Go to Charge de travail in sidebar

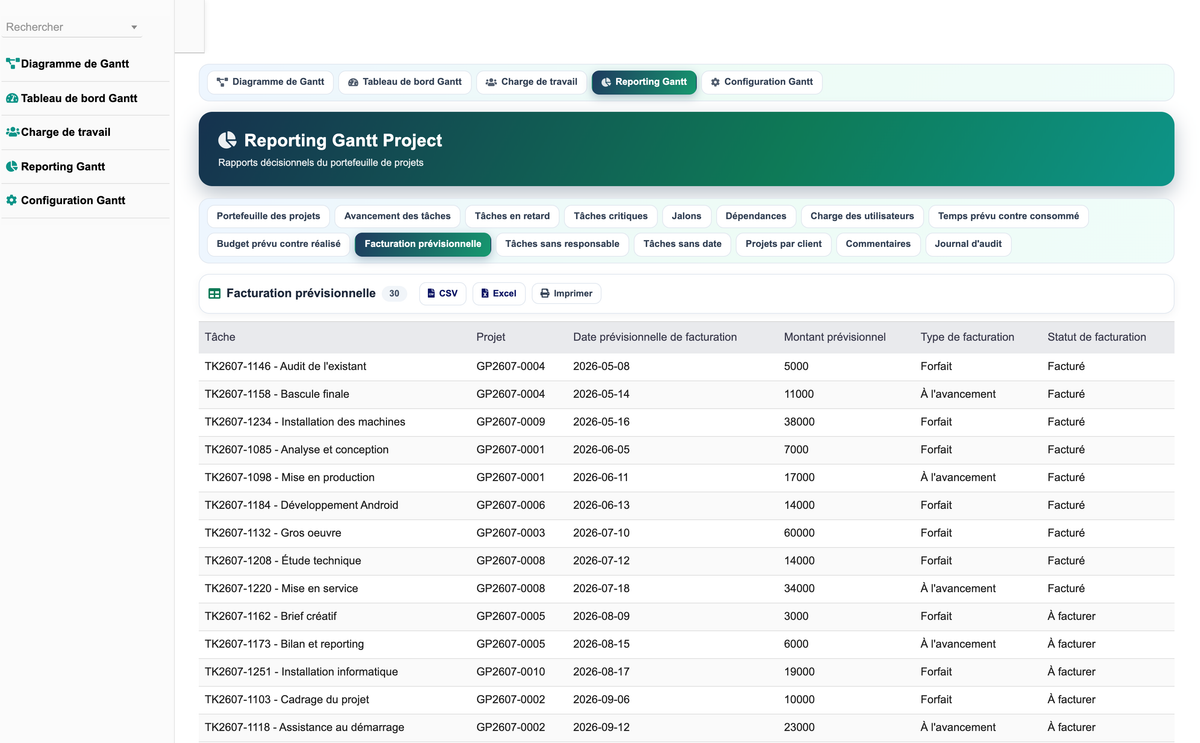pyautogui.click(x=66, y=132)
